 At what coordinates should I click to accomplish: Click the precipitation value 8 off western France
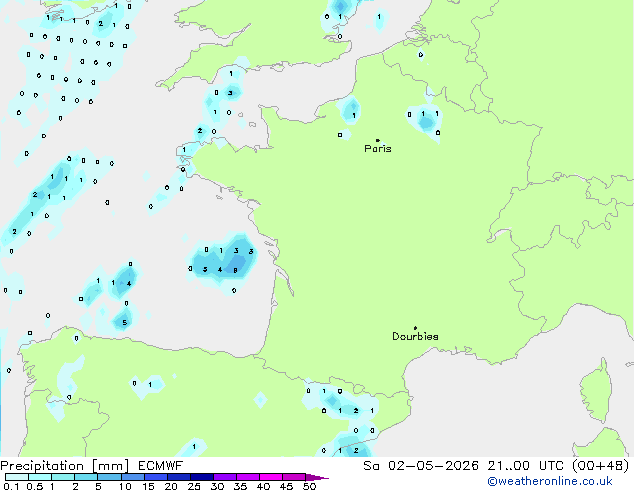pyautogui.click(x=235, y=270)
